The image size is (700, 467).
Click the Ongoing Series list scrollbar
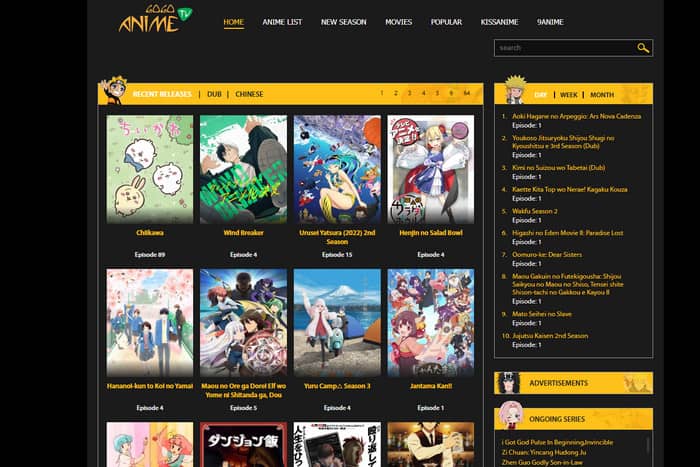coord(648,446)
